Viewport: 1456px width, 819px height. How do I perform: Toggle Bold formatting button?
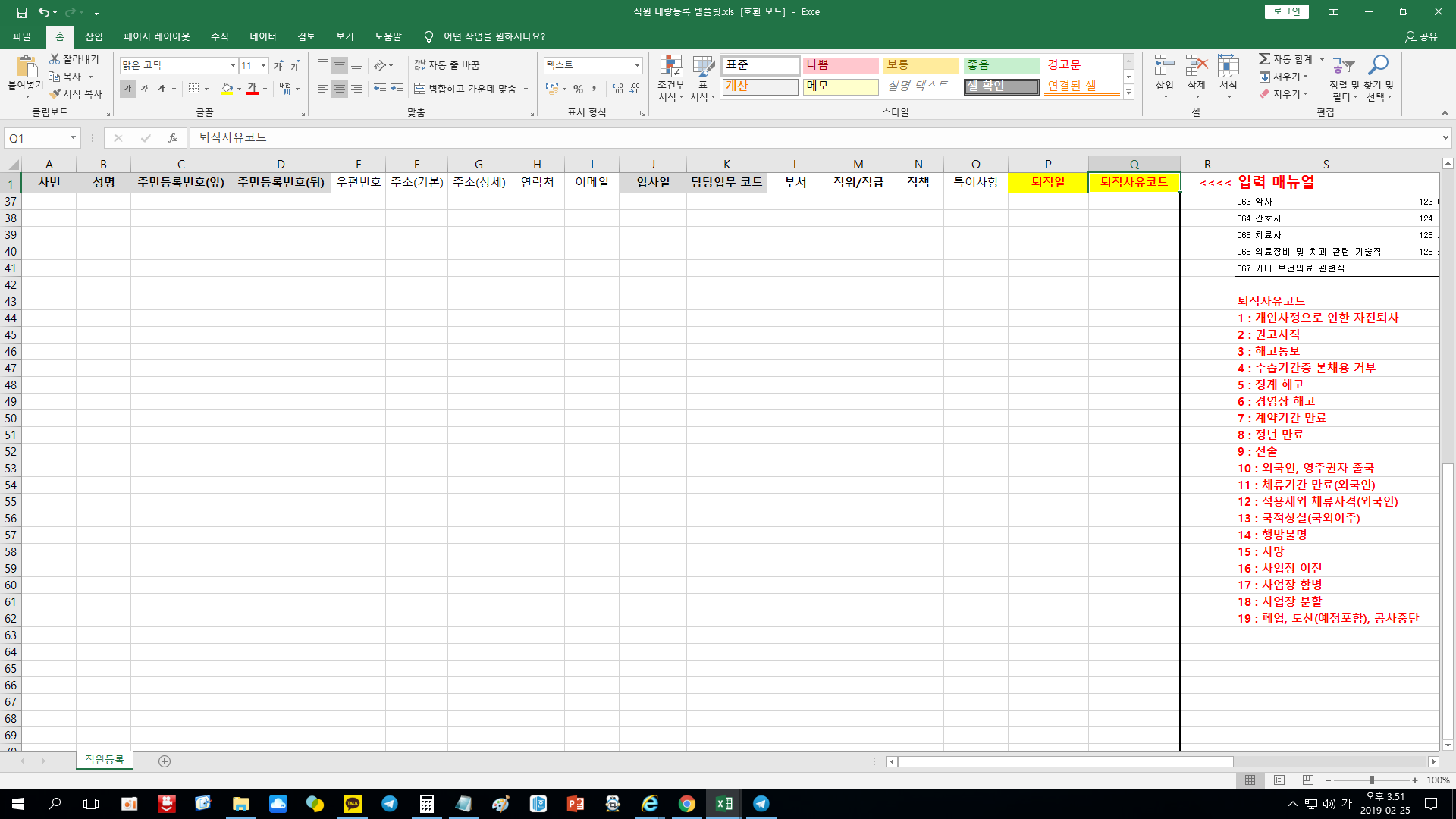[127, 89]
